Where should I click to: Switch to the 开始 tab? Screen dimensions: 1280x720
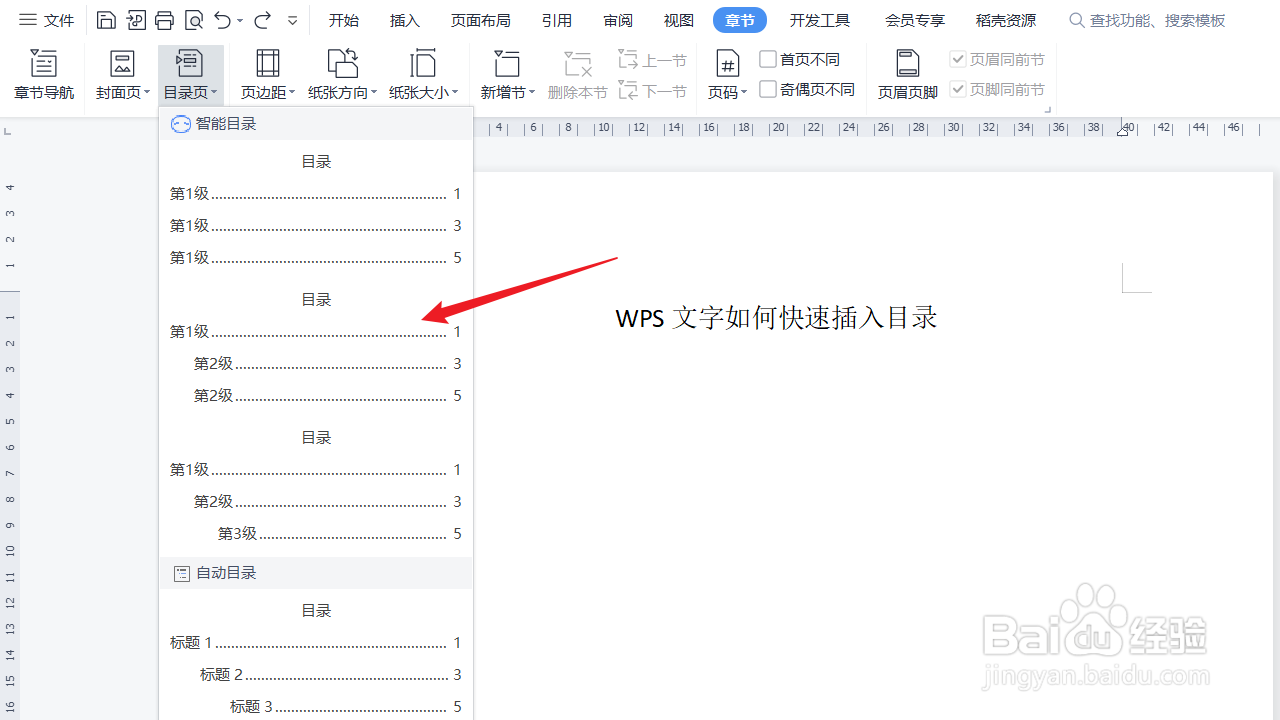344,20
